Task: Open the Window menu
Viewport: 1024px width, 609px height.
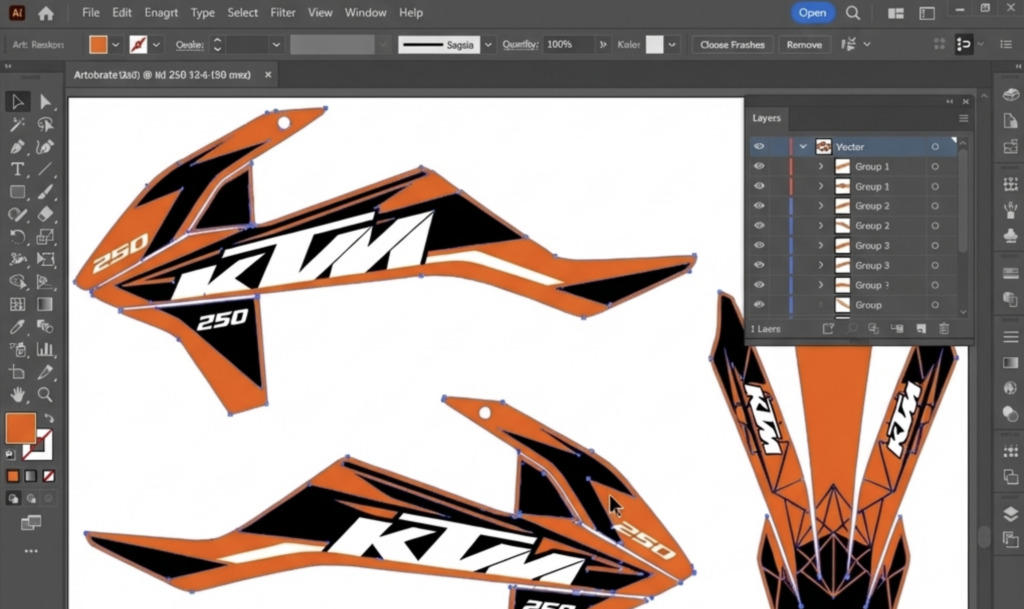Action: pos(365,12)
